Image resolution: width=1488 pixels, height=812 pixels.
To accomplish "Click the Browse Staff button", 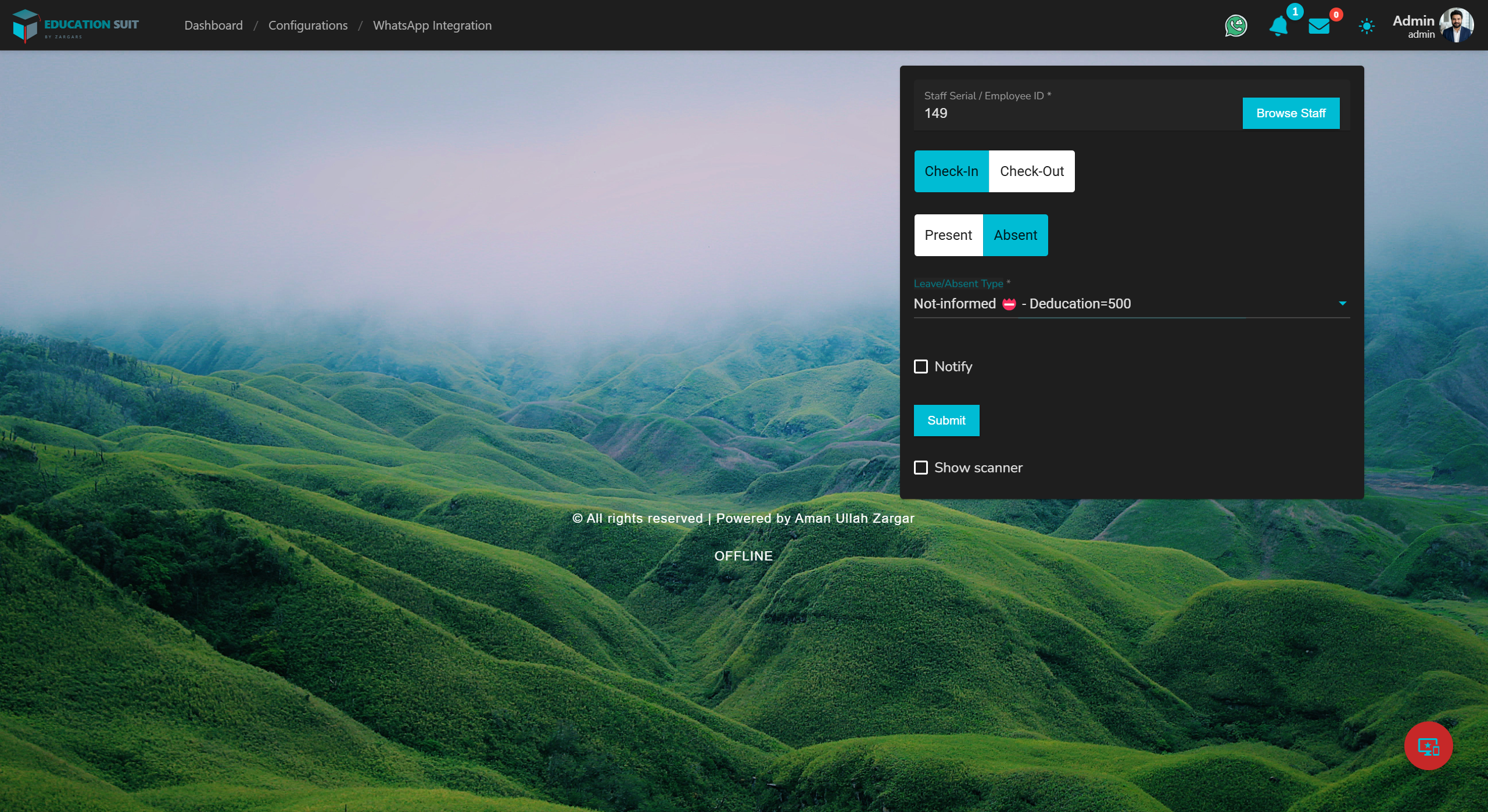I will 1290,113.
